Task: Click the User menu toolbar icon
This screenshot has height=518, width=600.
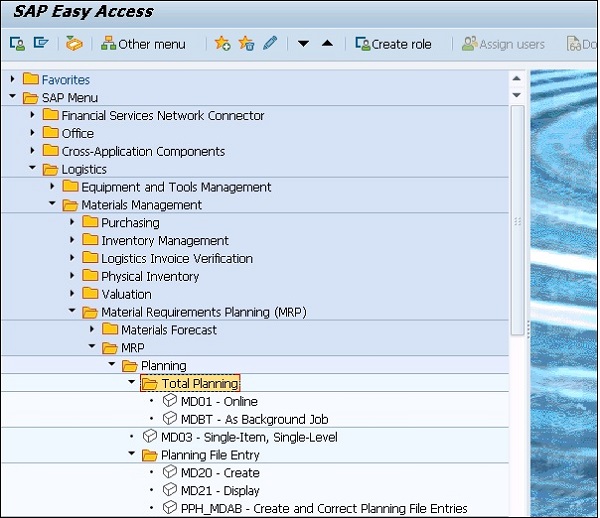Action: pyautogui.click(x=17, y=44)
